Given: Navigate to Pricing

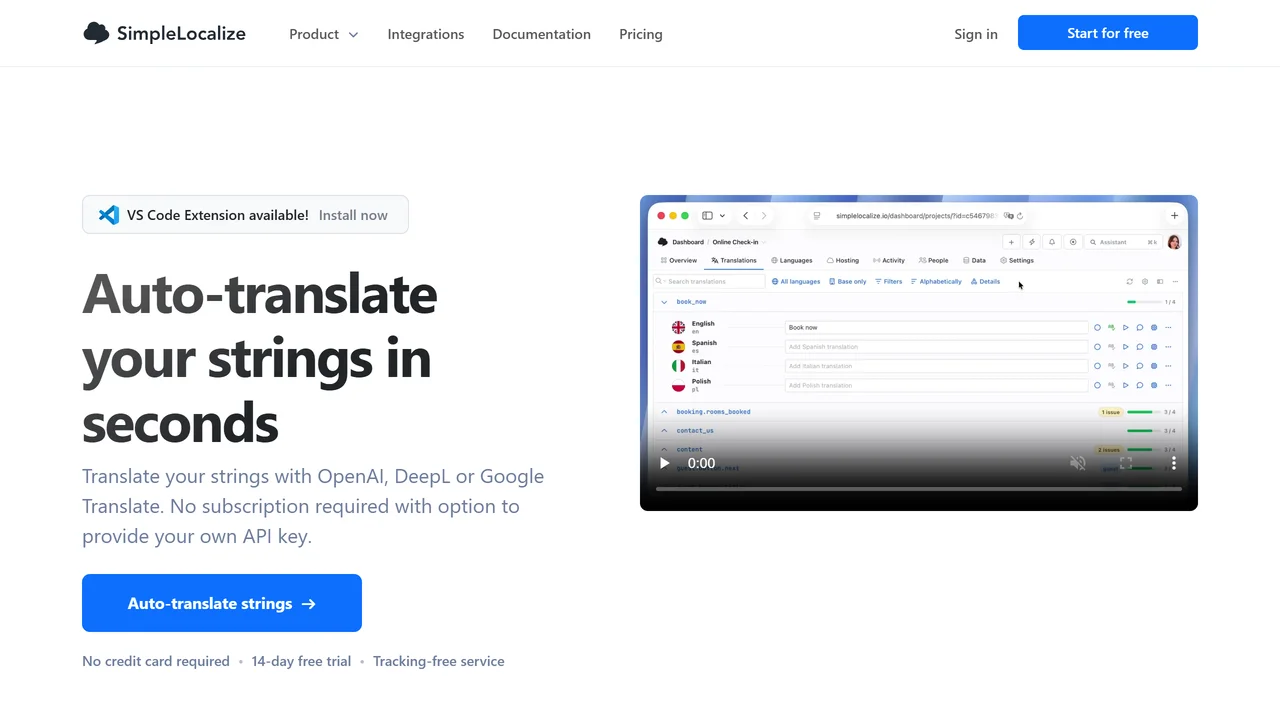Looking at the screenshot, I should [x=641, y=34].
